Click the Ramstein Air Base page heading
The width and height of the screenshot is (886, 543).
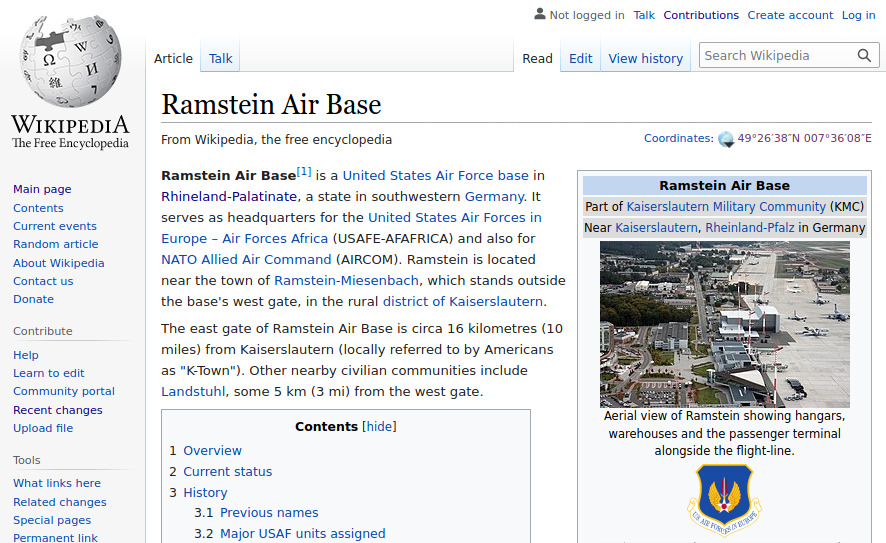[271, 105]
